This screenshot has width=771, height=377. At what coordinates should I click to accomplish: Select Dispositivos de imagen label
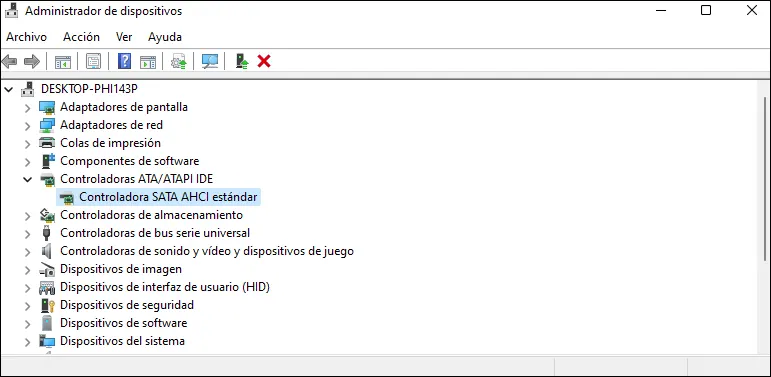[x=121, y=269]
